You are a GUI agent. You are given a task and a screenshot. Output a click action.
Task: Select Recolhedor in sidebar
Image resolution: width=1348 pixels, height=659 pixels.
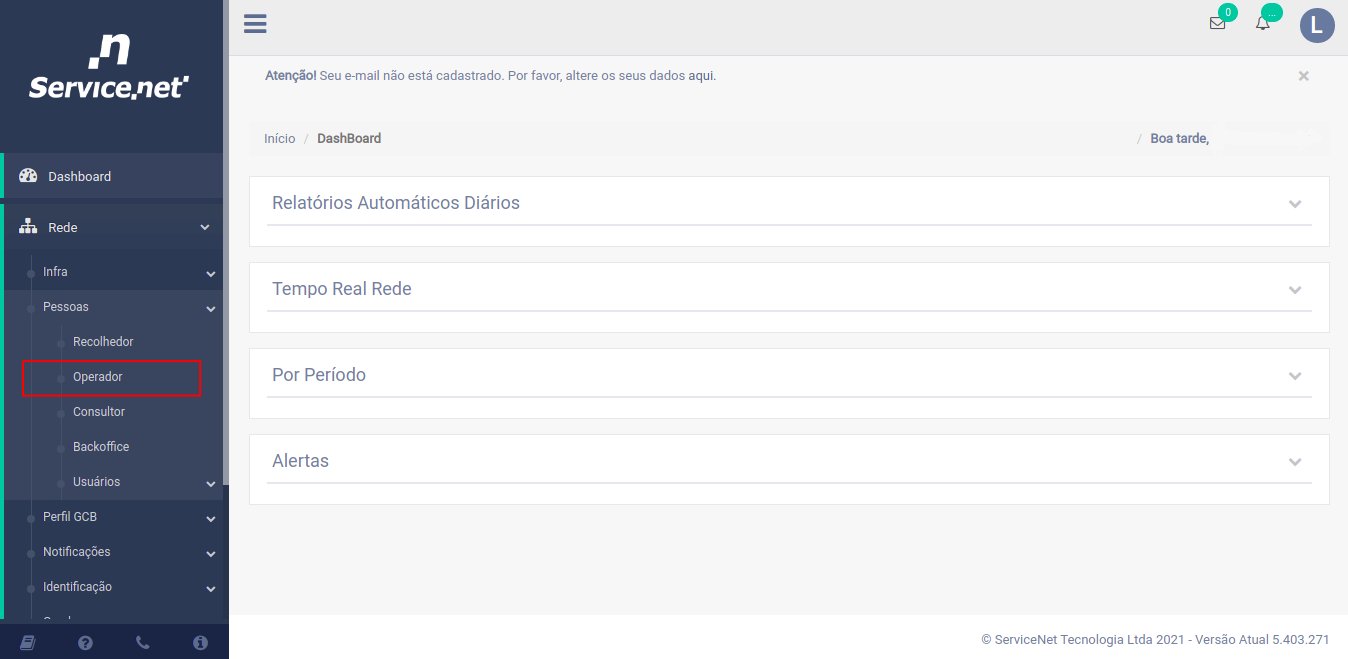click(103, 342)
